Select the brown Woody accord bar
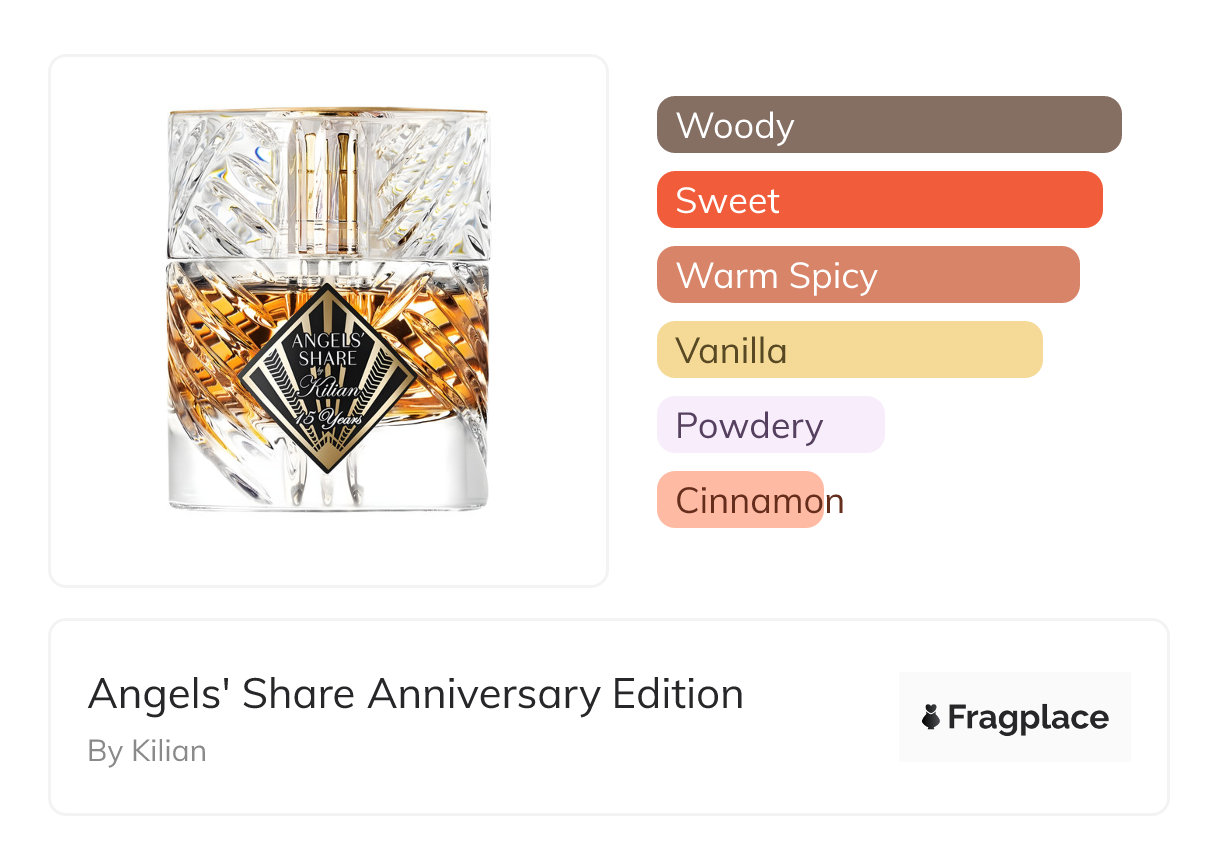The image size is (1218, 864). click(888, 125)
